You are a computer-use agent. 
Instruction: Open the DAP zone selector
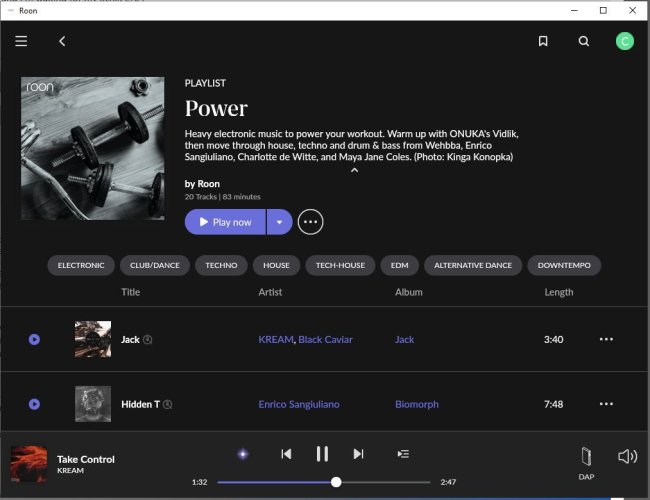[x=586, y=464]
